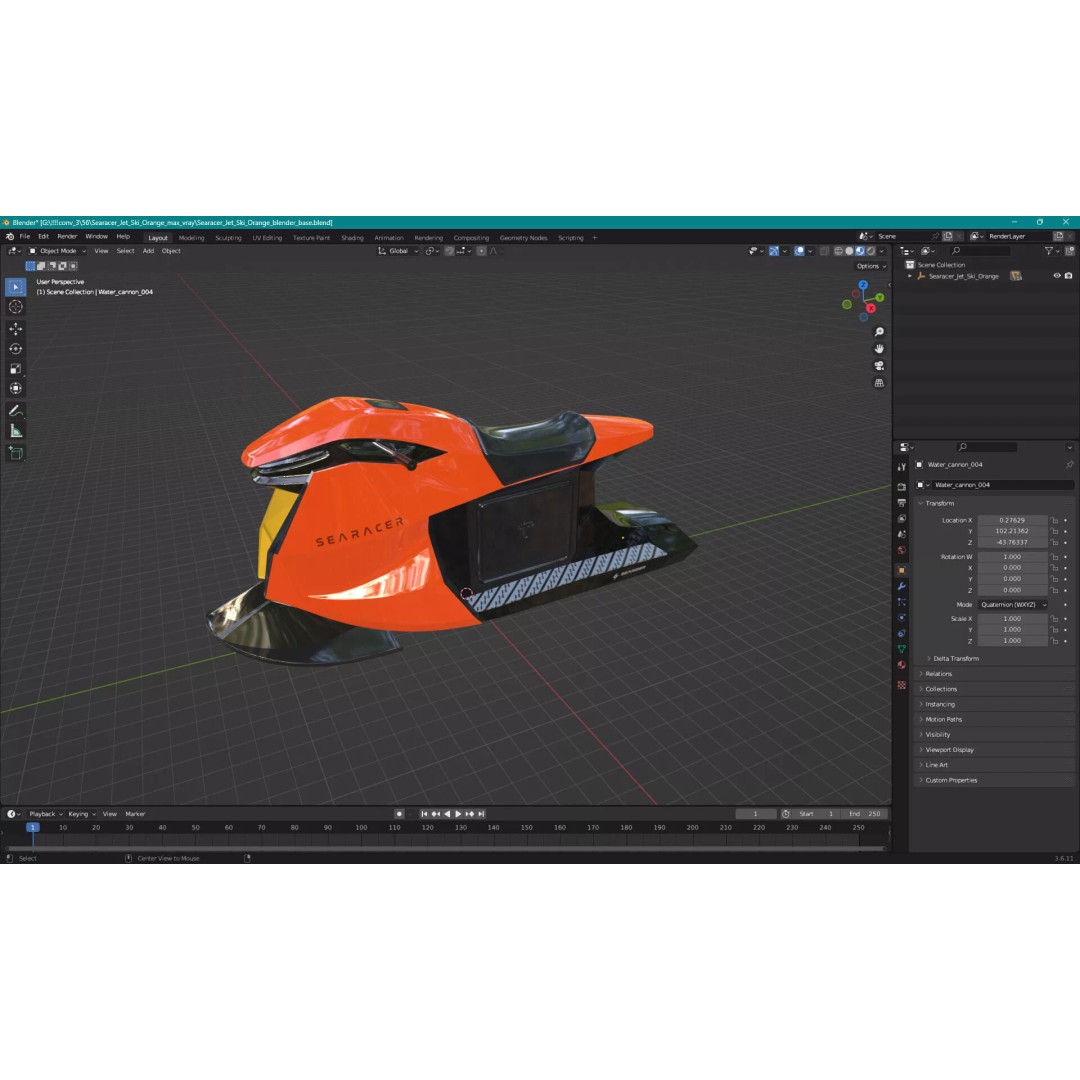
Task: Select the 3D Cursor tool
Action: [16, 307]
